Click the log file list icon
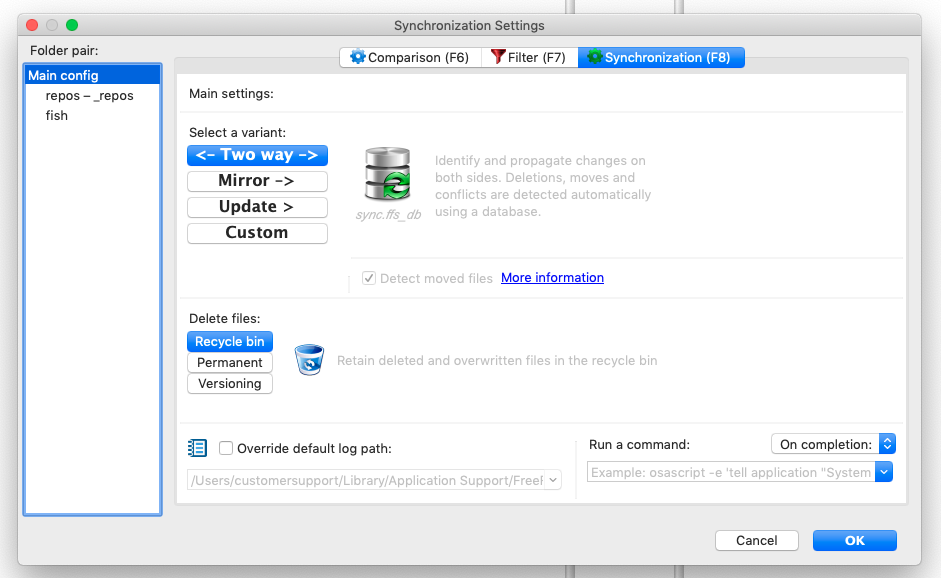The width and height of the screenshot is (941, 578). [197, 448]
